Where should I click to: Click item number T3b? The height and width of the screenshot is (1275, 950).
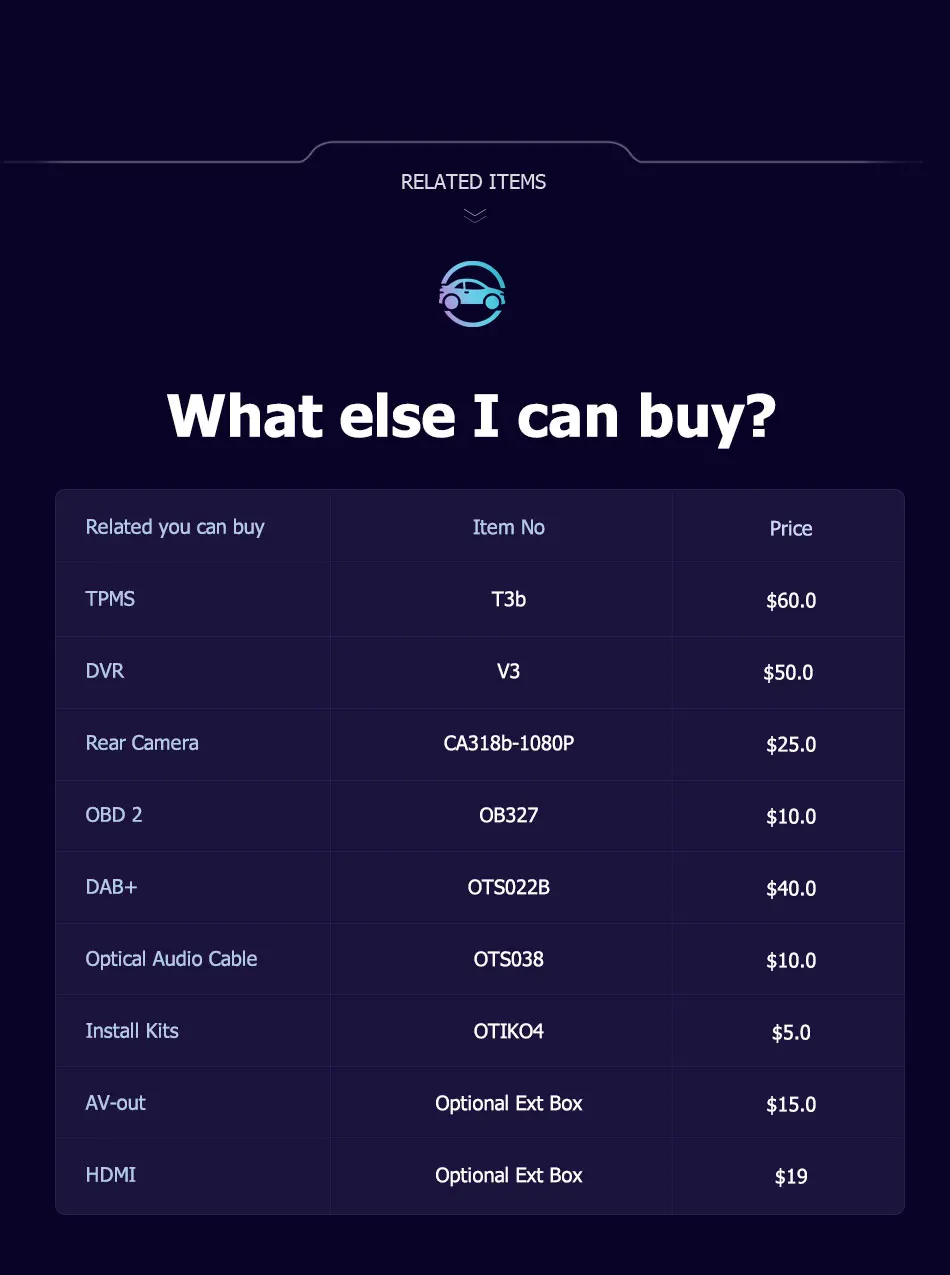(508, 599)
